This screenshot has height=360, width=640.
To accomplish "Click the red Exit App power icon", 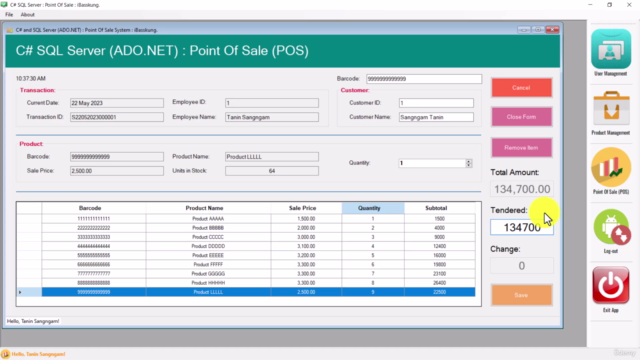I will (611, 285).
